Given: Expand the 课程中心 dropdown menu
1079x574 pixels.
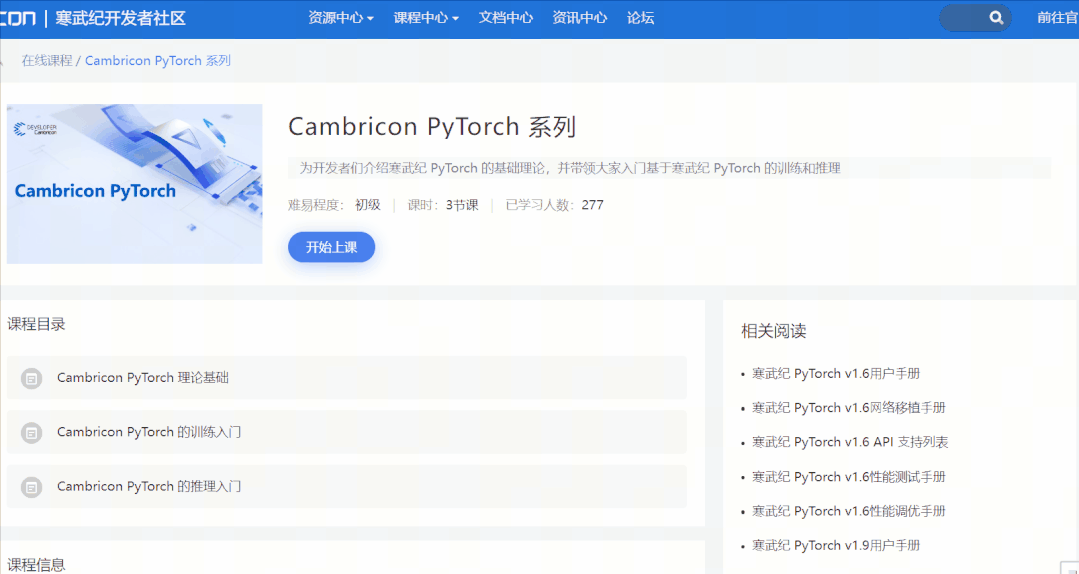Looking at the screenshot, I should pyautogui.click(x=426, y=18).
